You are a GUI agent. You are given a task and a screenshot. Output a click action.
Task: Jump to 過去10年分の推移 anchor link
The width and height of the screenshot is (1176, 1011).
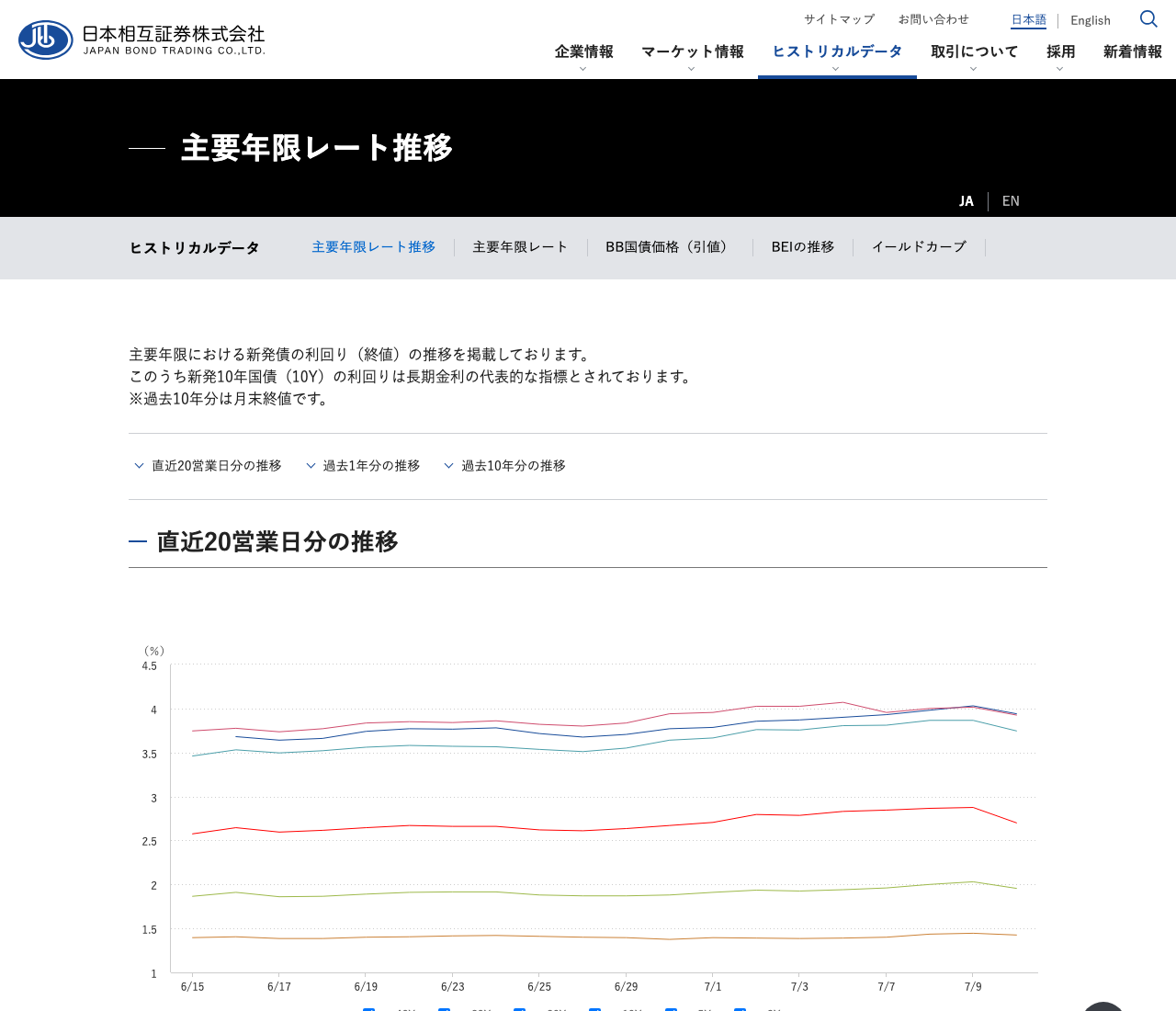tap(514, 466)
